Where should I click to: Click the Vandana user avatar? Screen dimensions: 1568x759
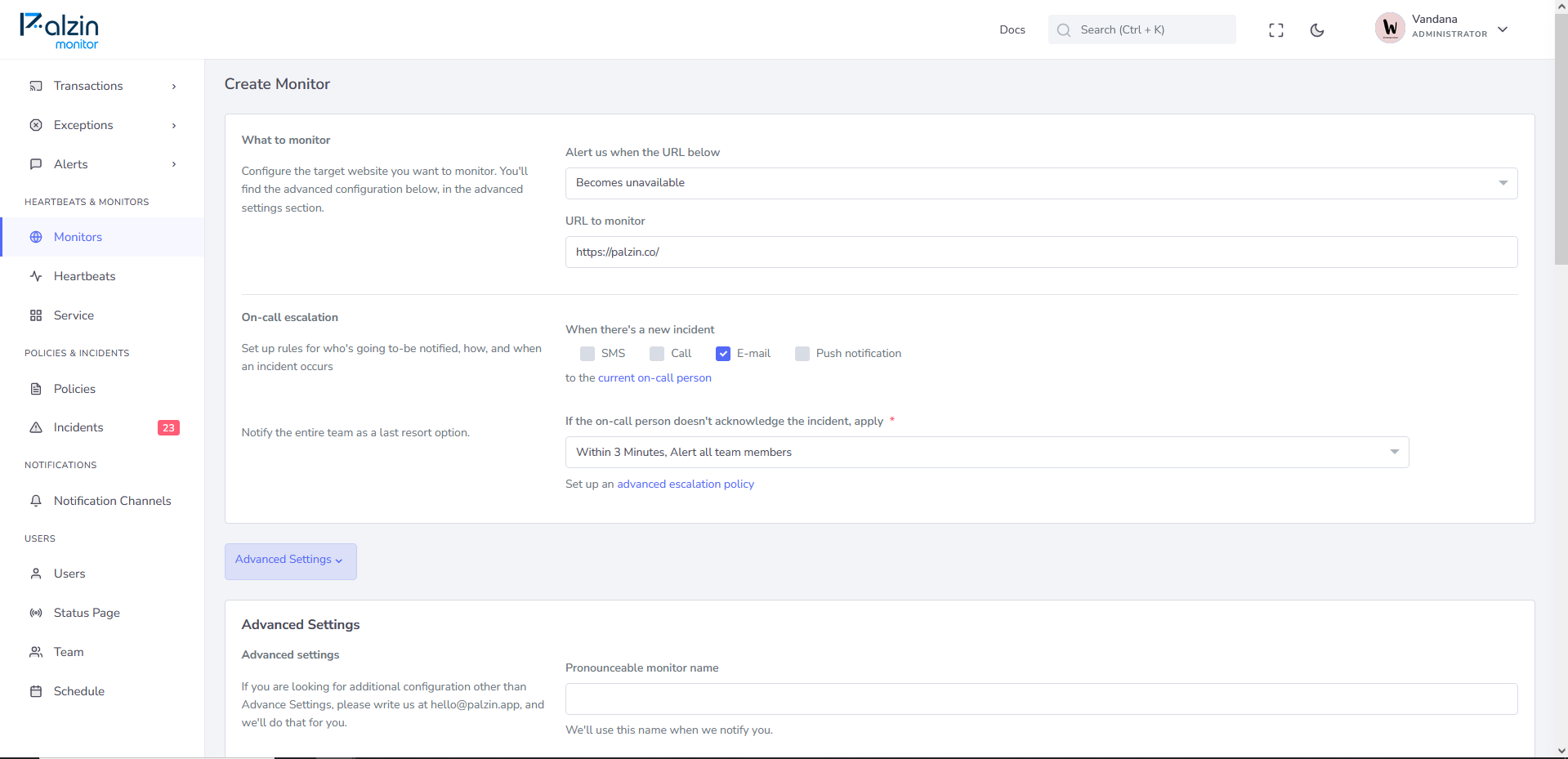coord(1390,29)
